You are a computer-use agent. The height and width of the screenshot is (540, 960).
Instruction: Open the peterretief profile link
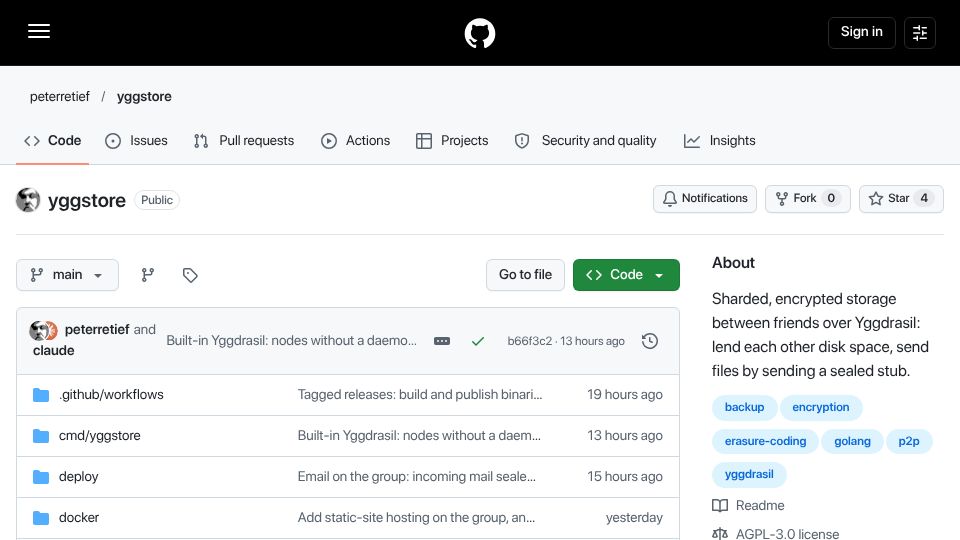[59, 97]
